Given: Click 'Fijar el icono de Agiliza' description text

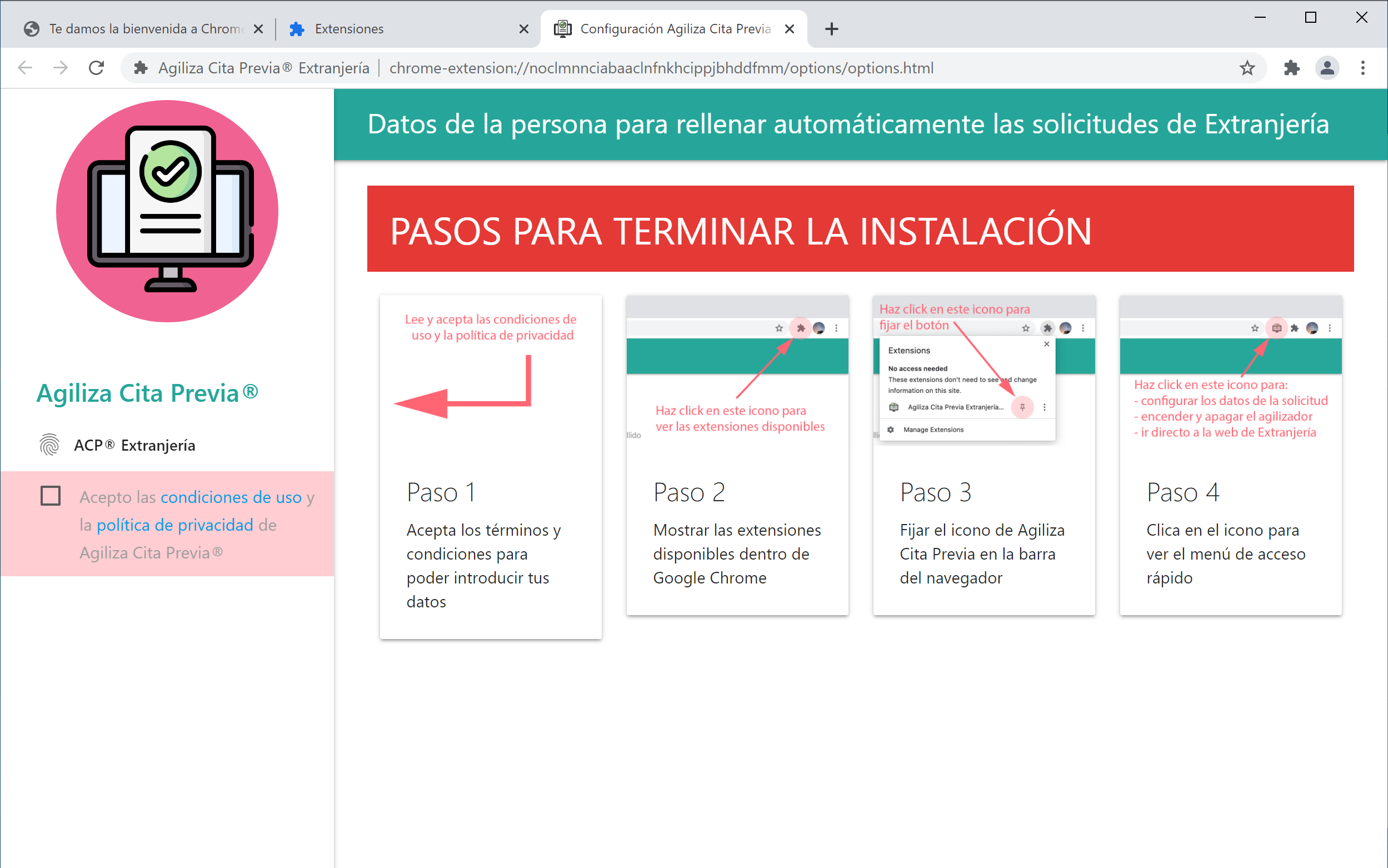Looking at the screenshot, I should click(x=982, y=554).
